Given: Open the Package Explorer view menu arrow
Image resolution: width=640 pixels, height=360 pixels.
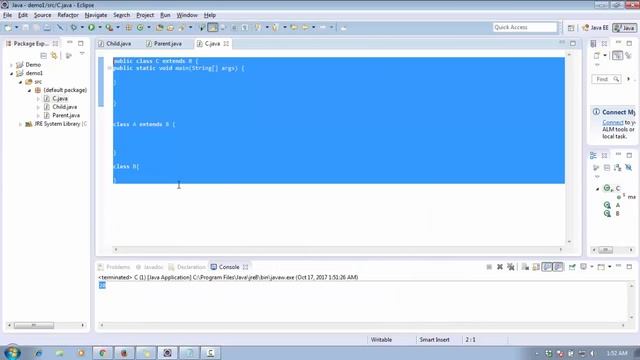Looking at the screenshot, I should click(x=82, y=54).
